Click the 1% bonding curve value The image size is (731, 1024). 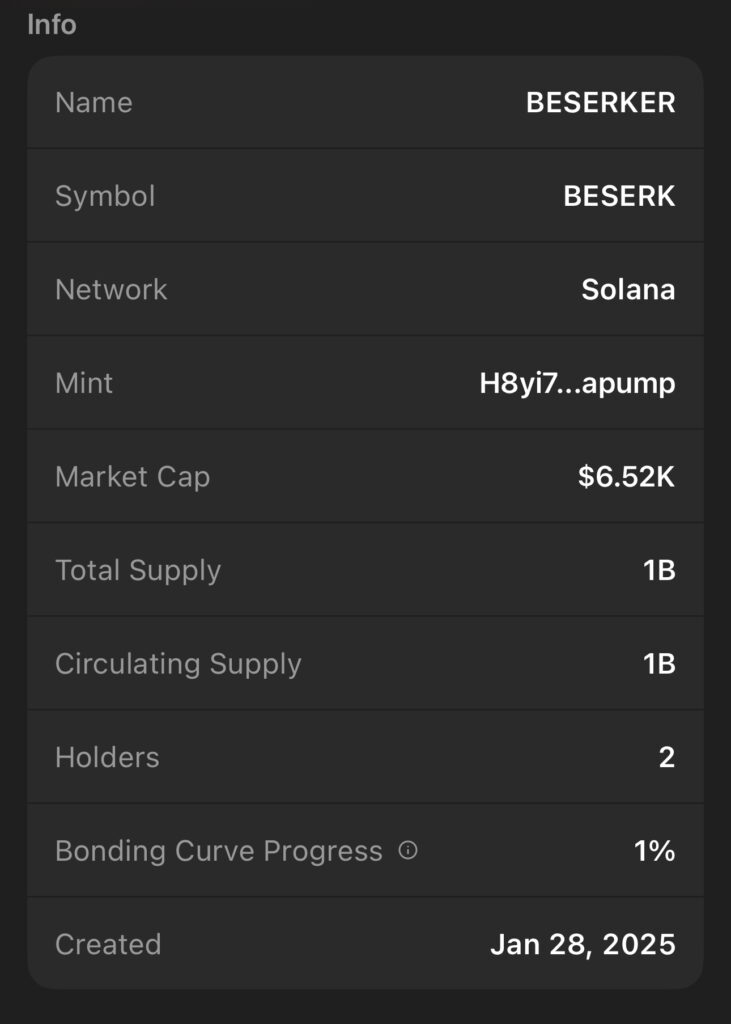click(x=654, y=851)
